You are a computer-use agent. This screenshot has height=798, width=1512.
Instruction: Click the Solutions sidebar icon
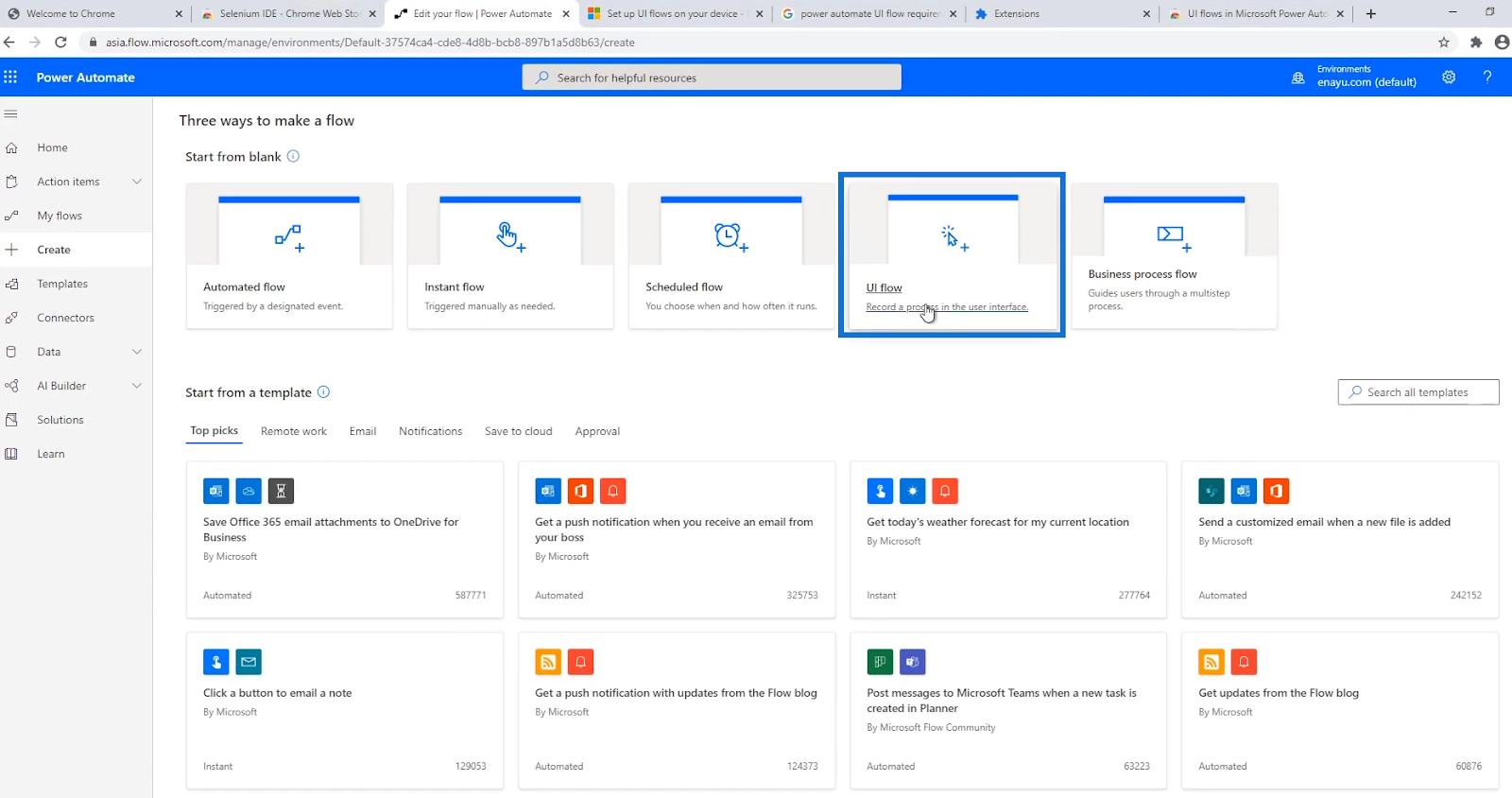(11, 420)
